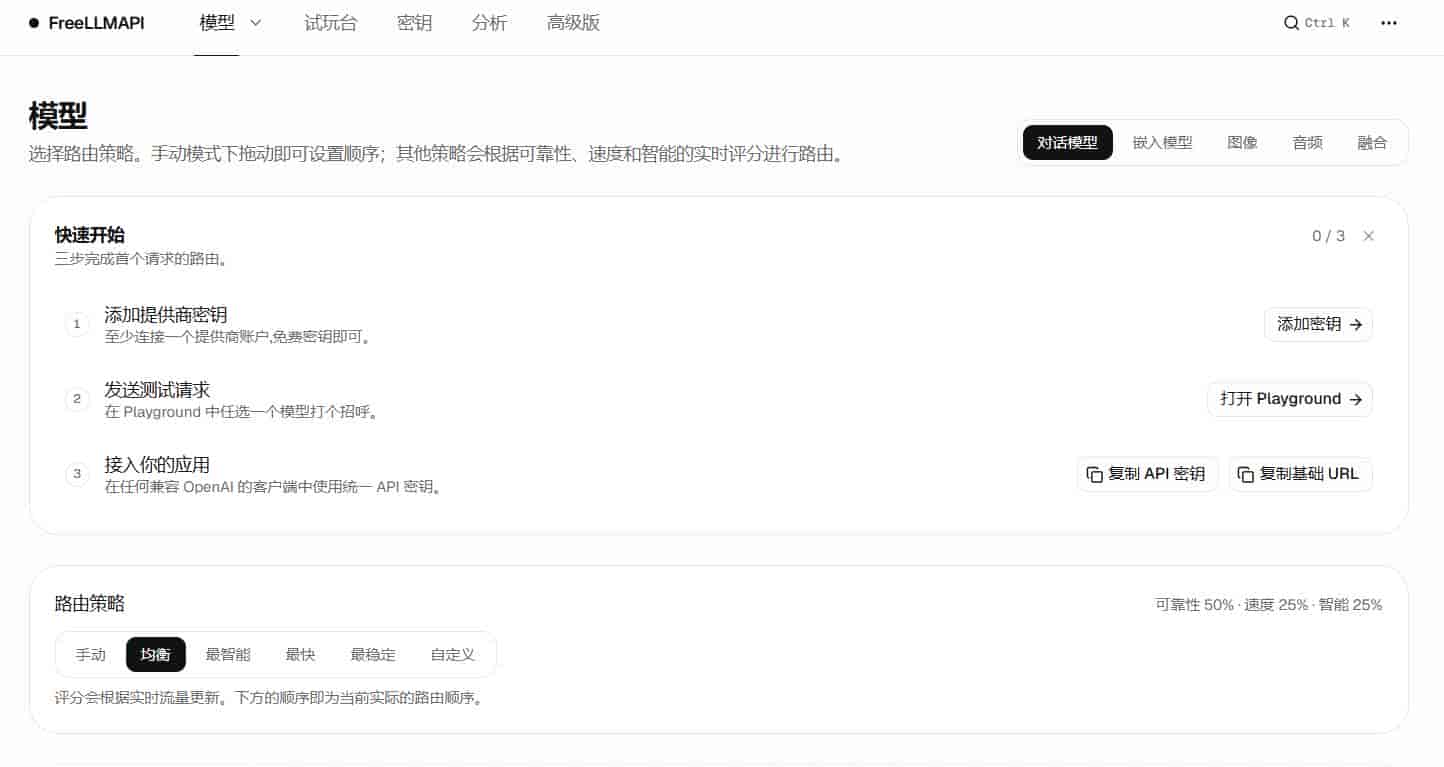1444x767 pixels.
Task: Switch to 嵌入模型 tab
Action: [1163, 142]
